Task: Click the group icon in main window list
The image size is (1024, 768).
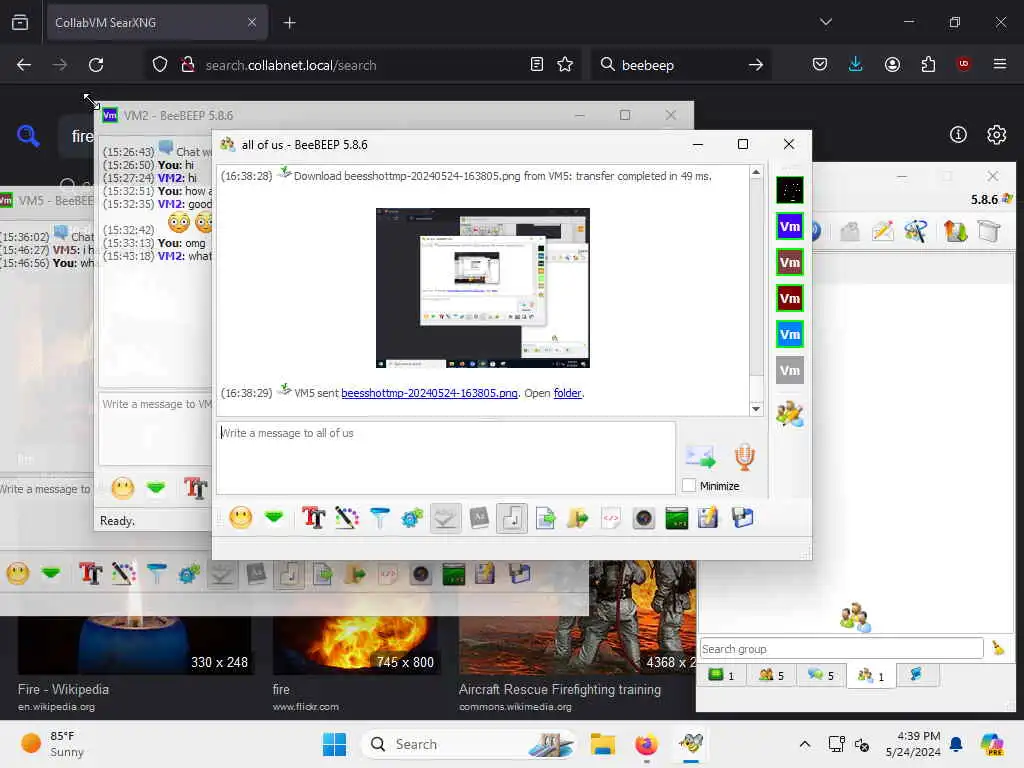Action: pyautogui.click(x=855, y=617)
